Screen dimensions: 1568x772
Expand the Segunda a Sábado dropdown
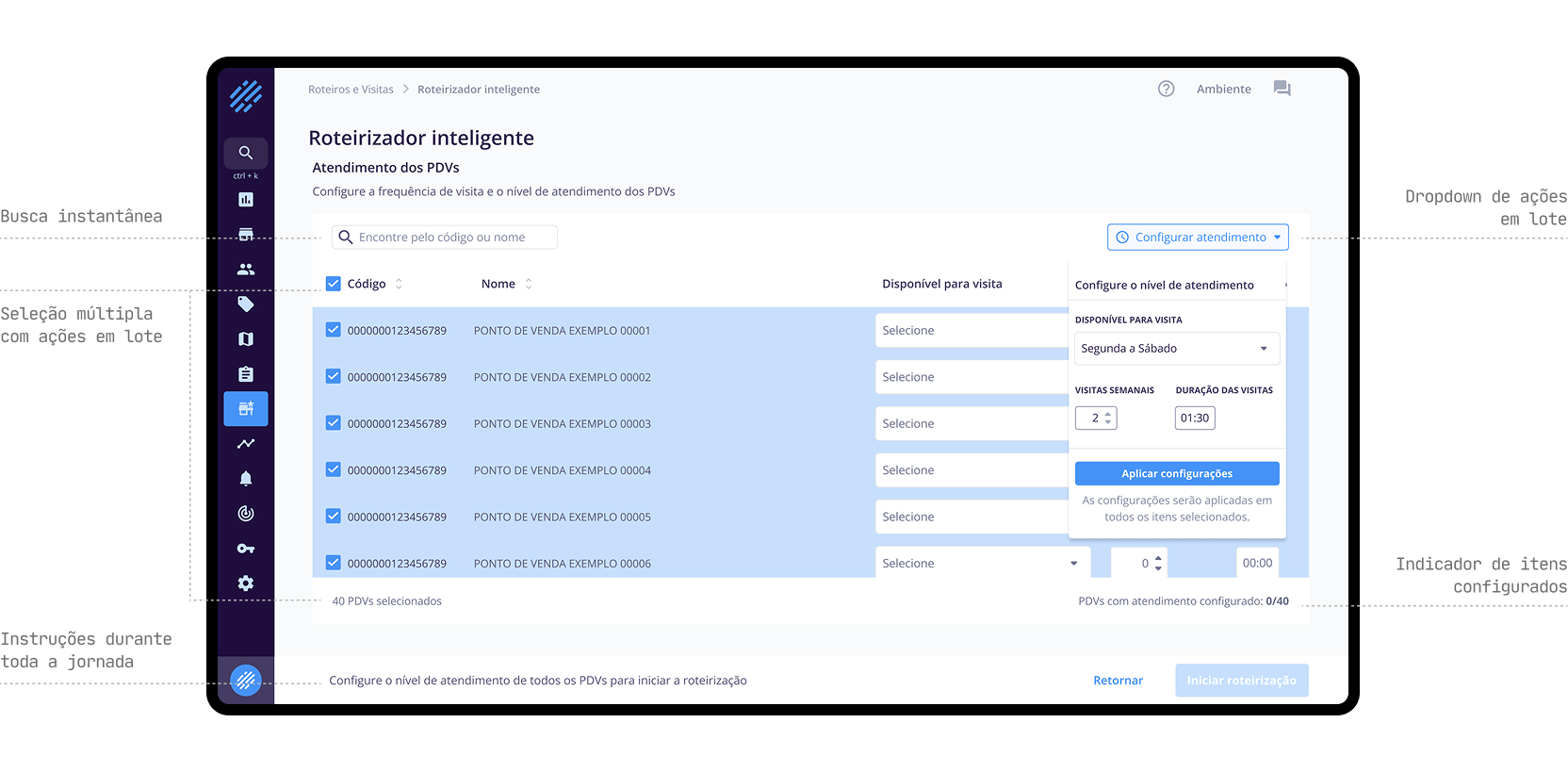[1176, 349]
